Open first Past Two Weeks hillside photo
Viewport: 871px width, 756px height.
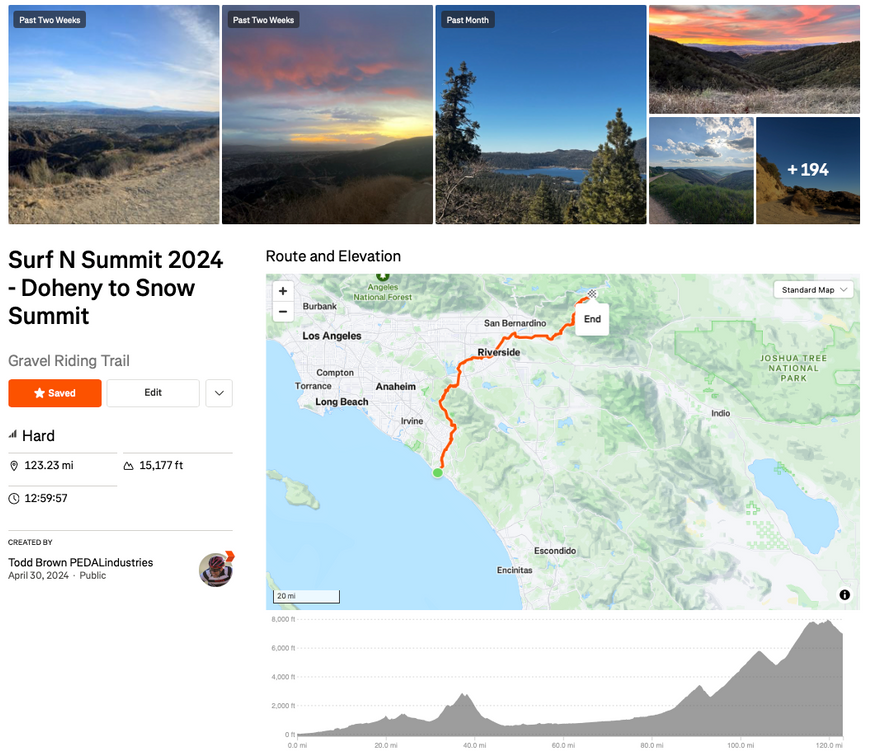pyautogui.click(x=113, y=115)
